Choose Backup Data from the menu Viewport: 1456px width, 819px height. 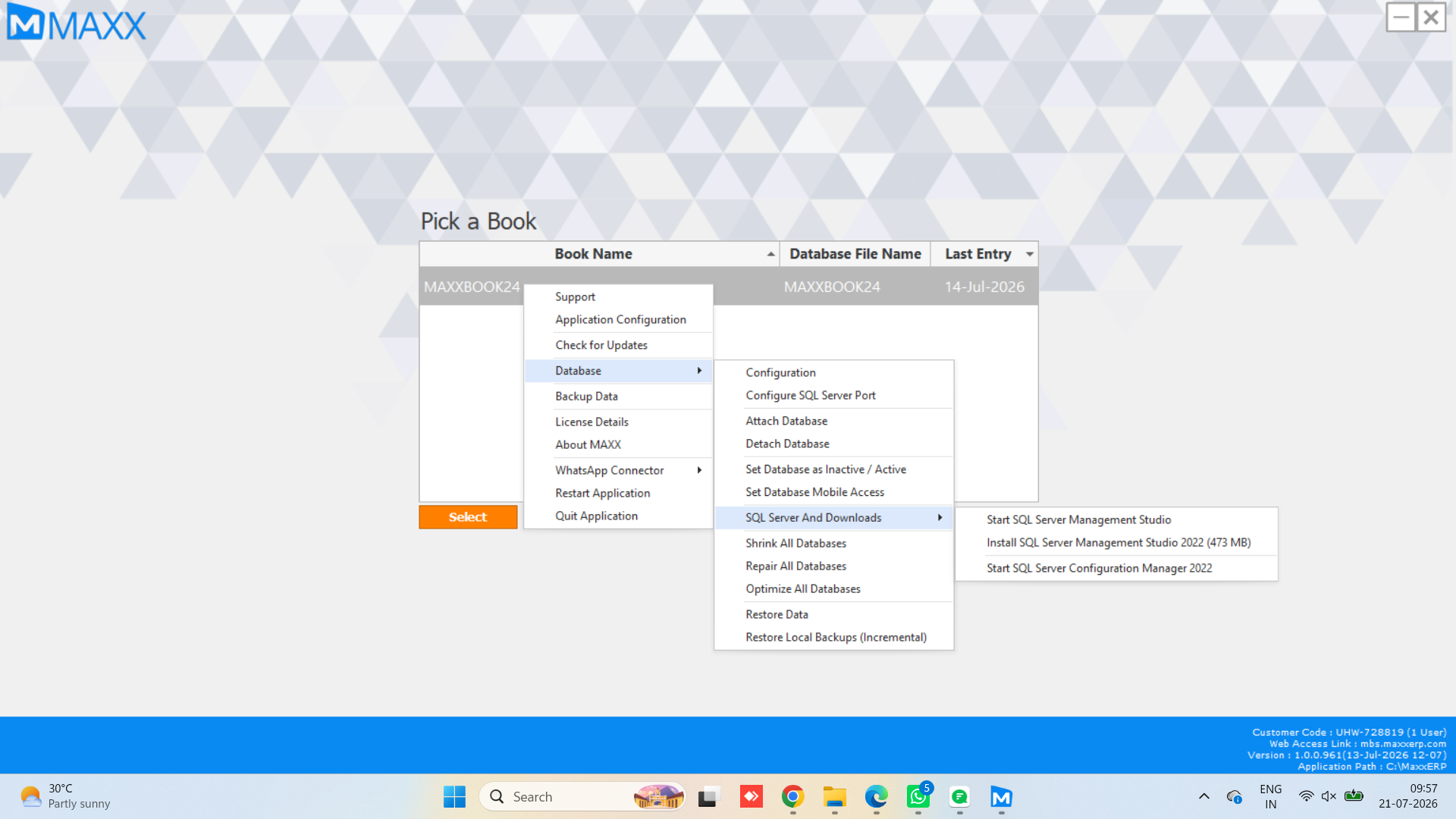[618, 396]
